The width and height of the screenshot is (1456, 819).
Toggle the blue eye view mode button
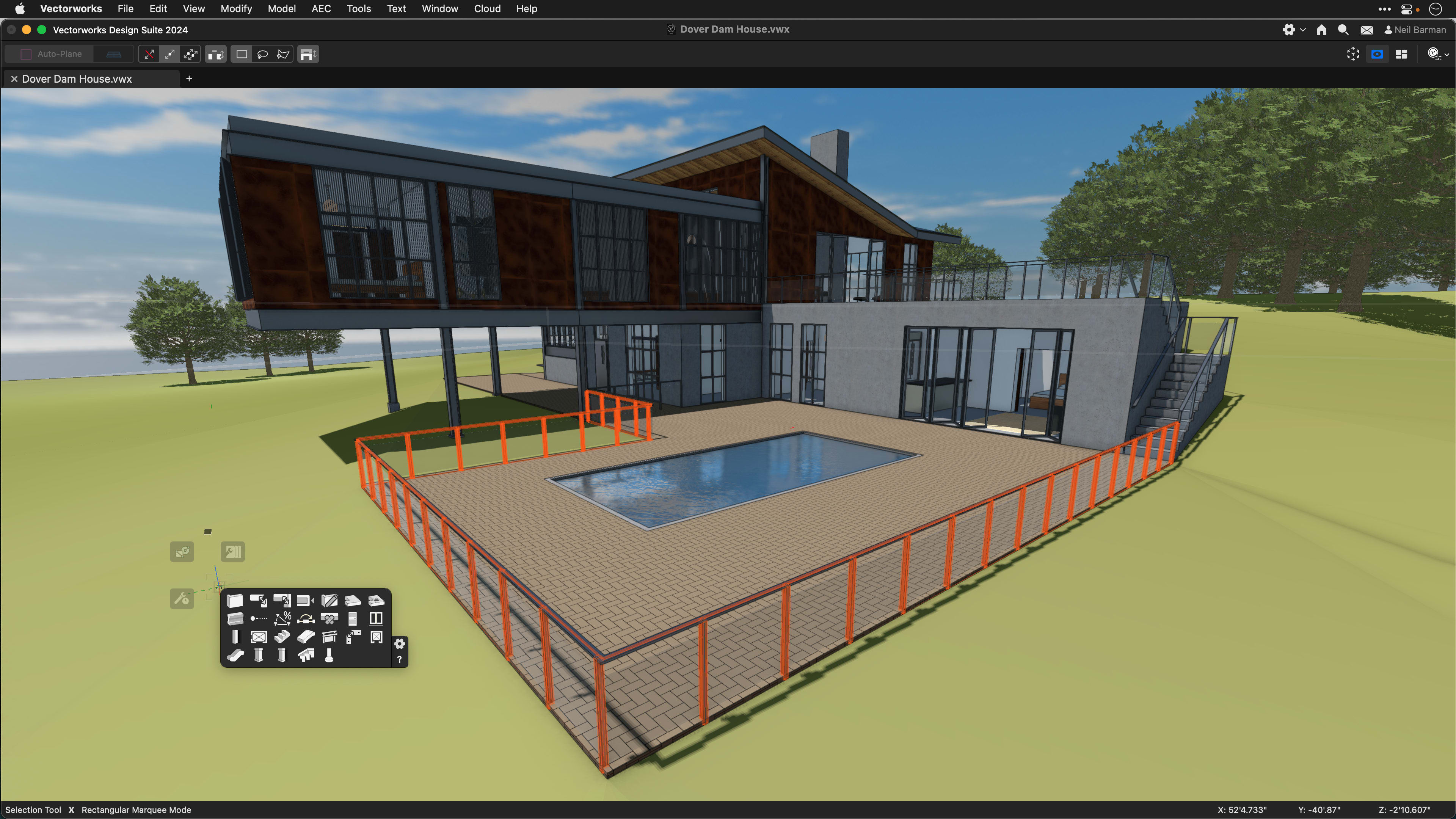(1377, 54)
